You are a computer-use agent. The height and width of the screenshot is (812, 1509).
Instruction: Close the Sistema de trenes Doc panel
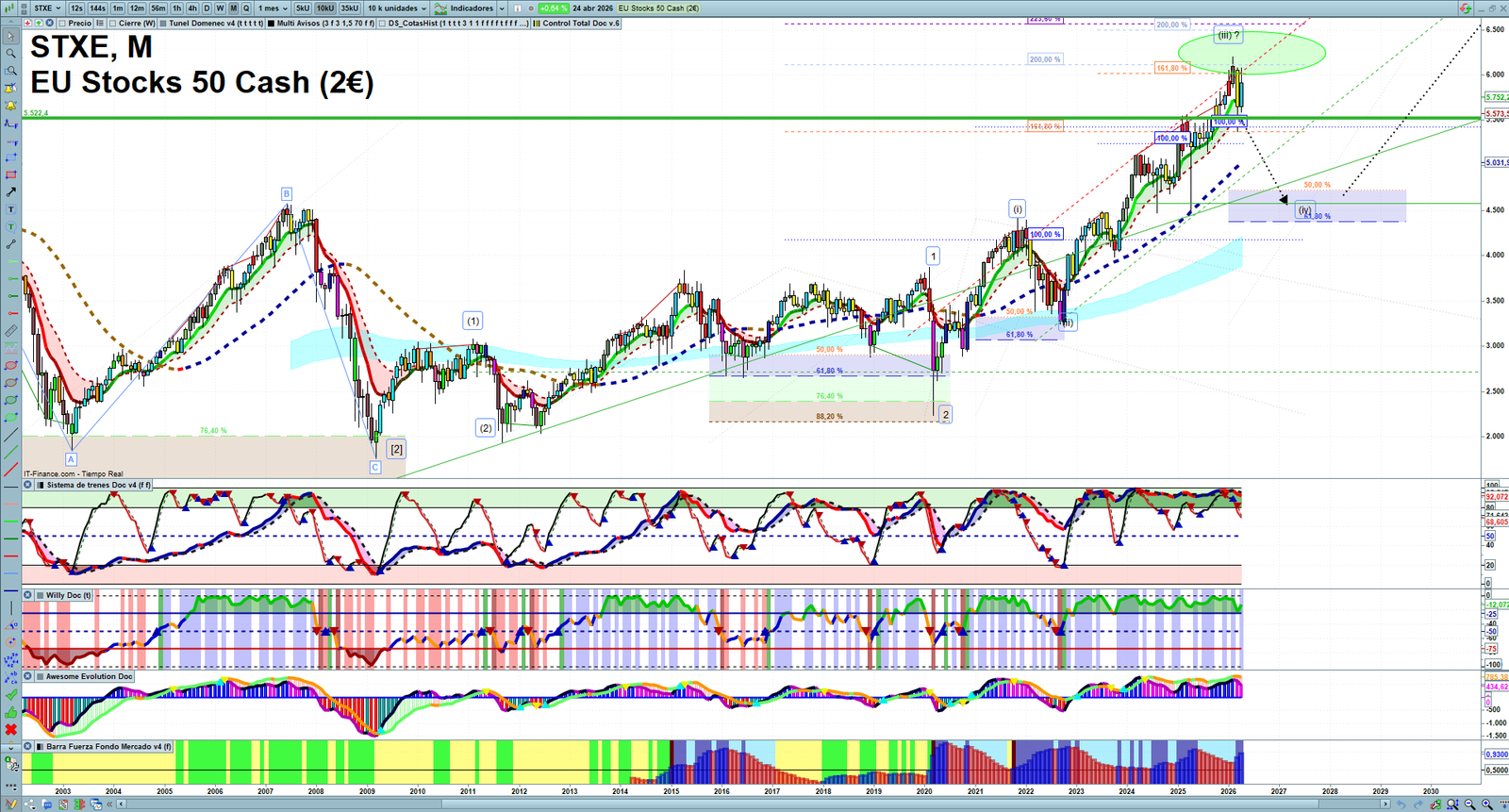click(28, 485)
